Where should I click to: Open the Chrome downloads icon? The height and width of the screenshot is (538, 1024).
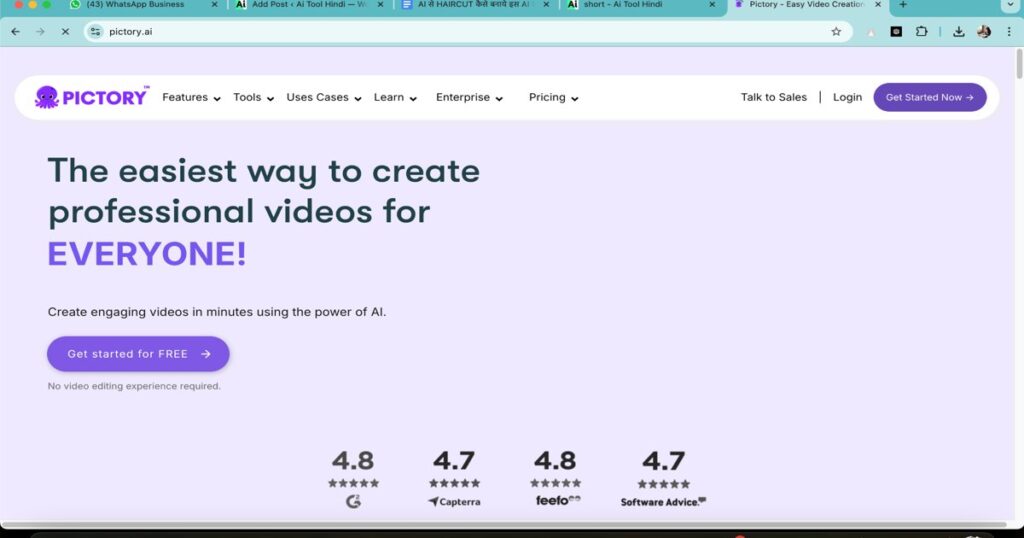(959, 31)
